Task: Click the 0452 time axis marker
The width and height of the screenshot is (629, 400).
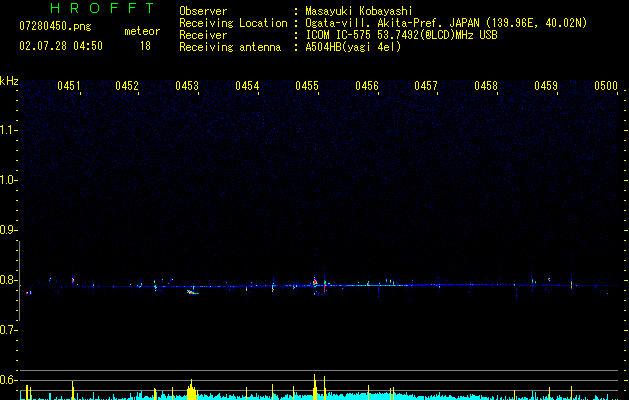Action: (x=127, y=86)
